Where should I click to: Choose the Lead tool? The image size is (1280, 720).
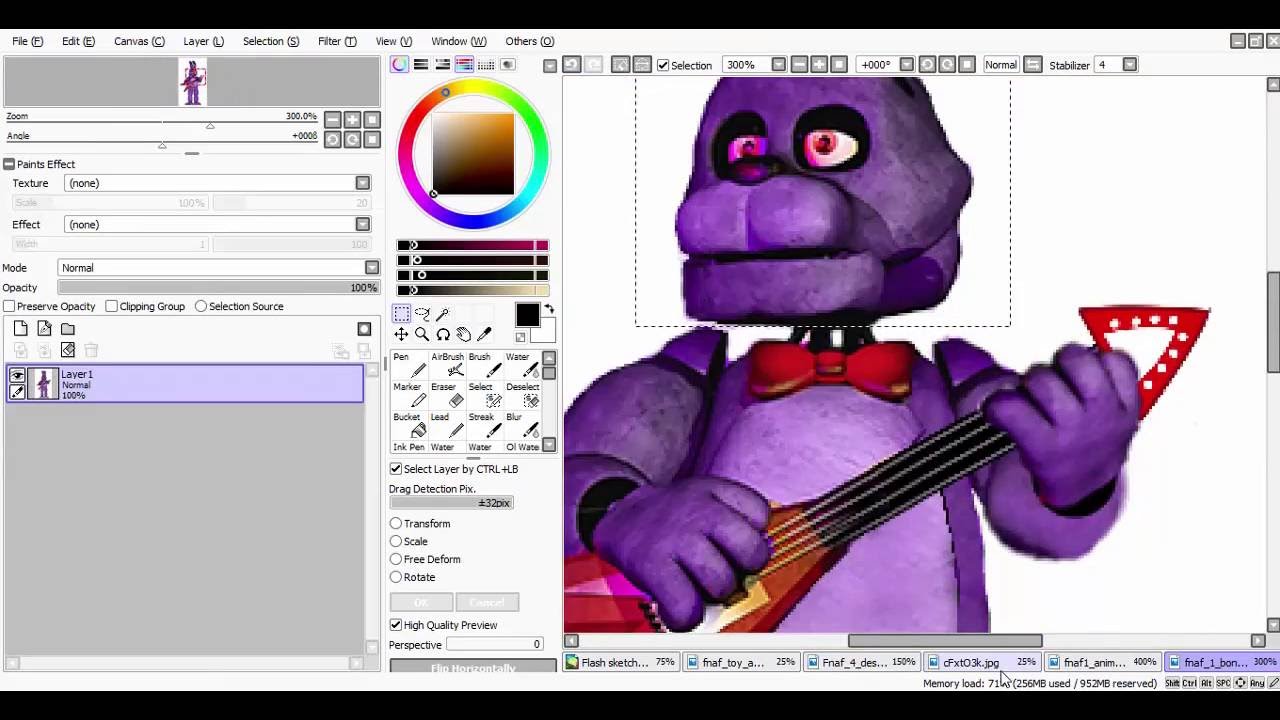pyautogui.click(x=447, y=425)
